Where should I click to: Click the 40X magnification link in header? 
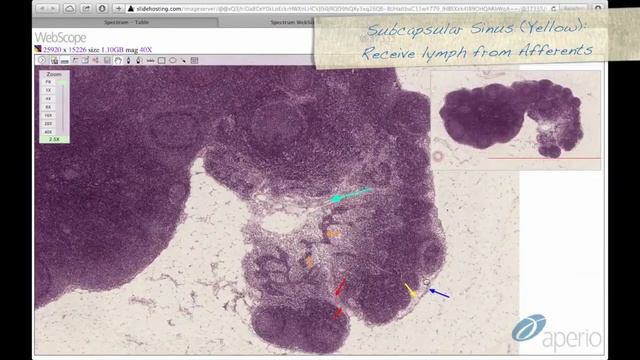[x=146, y=50]
